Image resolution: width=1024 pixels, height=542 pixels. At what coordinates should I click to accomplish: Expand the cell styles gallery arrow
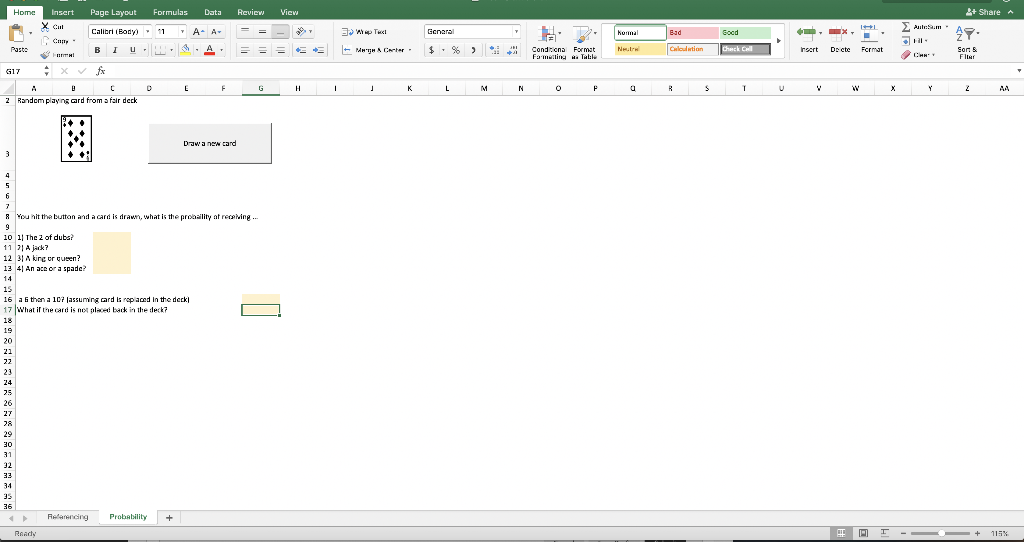pos(778,41)
